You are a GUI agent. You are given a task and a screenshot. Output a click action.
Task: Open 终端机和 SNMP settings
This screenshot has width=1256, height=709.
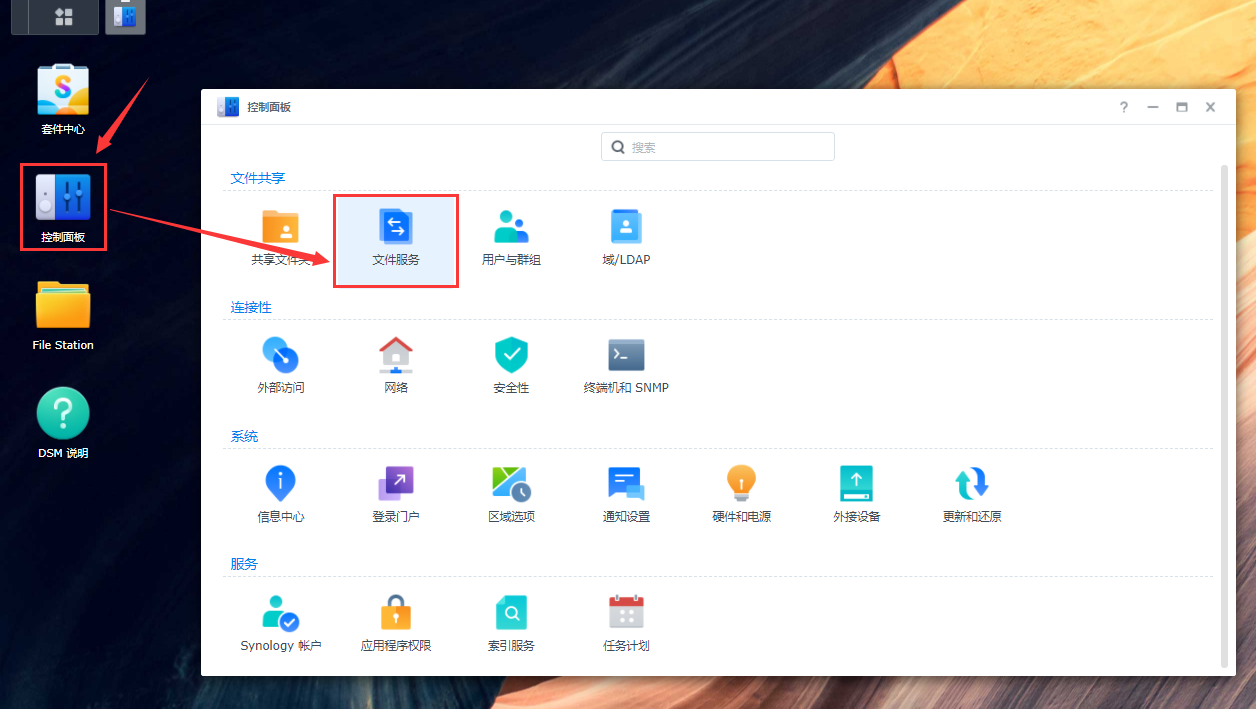626,364
